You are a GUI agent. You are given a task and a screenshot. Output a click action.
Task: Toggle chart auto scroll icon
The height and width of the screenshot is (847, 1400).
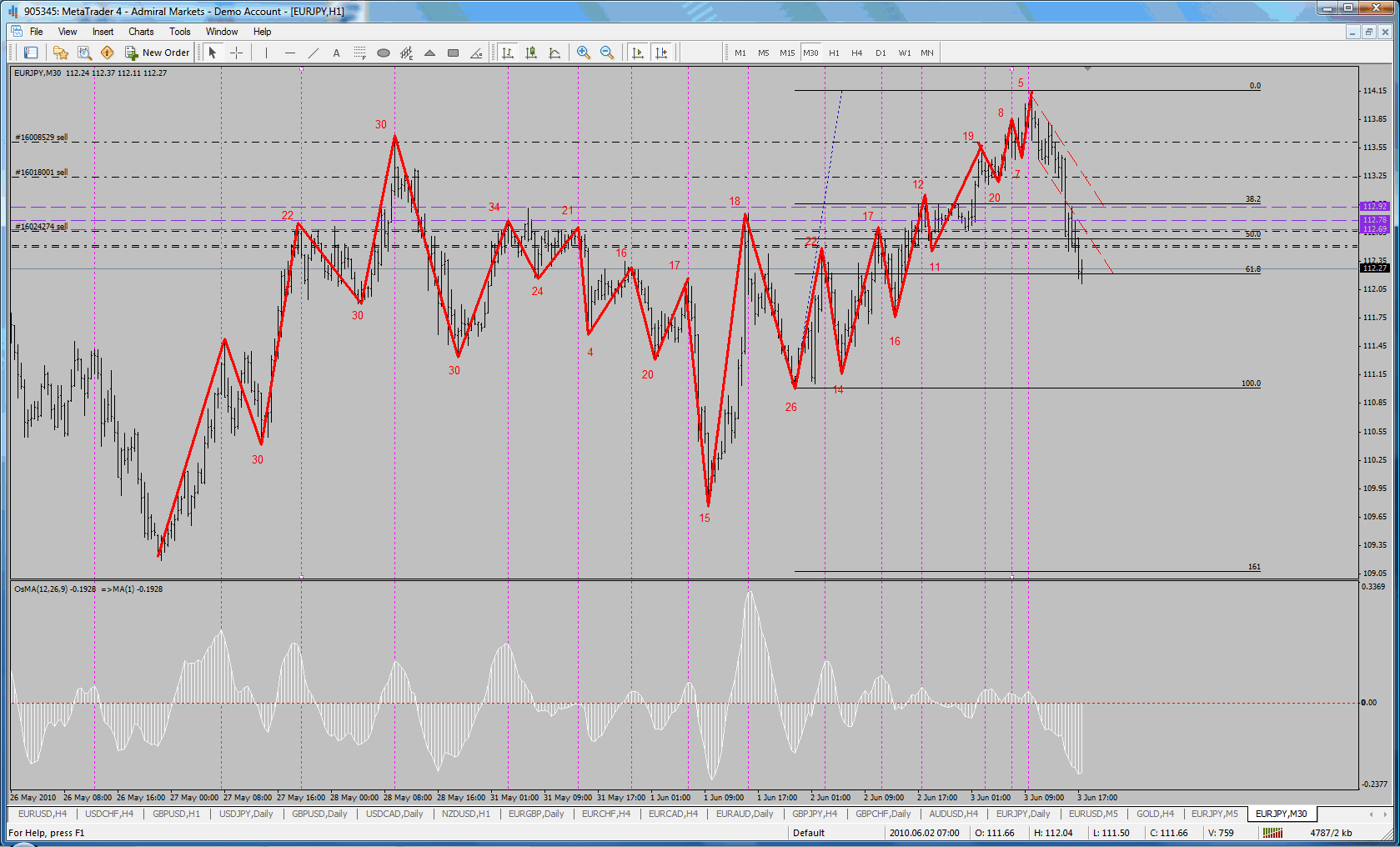[638, 53]
